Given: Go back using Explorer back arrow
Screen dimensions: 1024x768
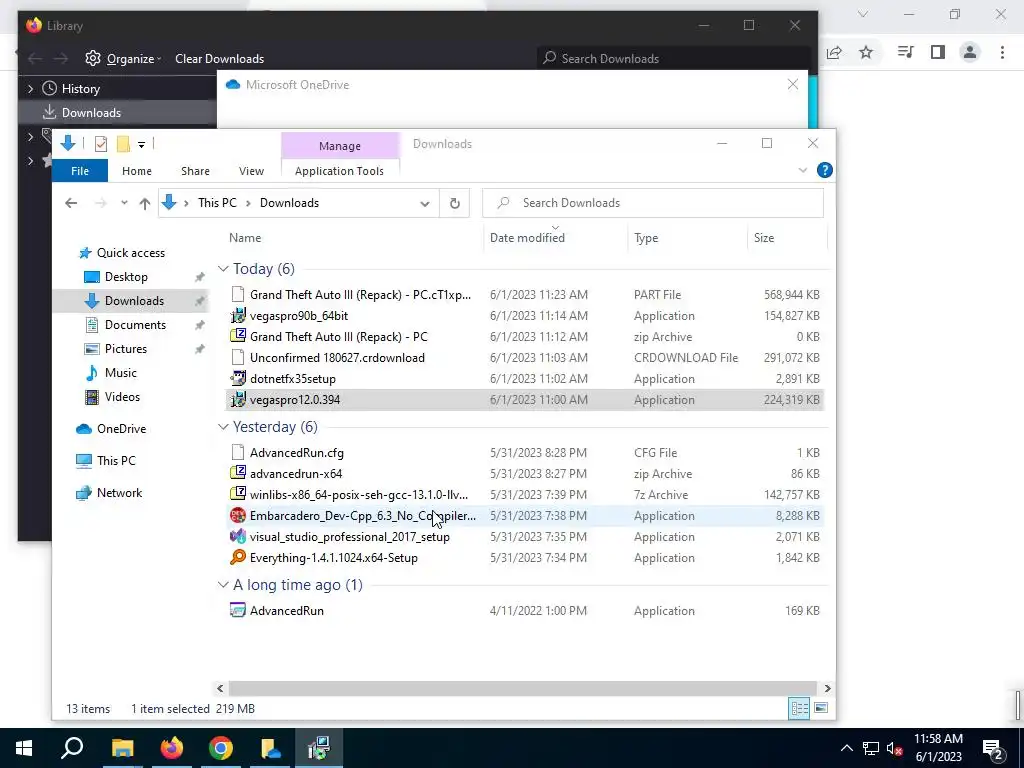Looking at the screenshot, I should click(71, 203).
